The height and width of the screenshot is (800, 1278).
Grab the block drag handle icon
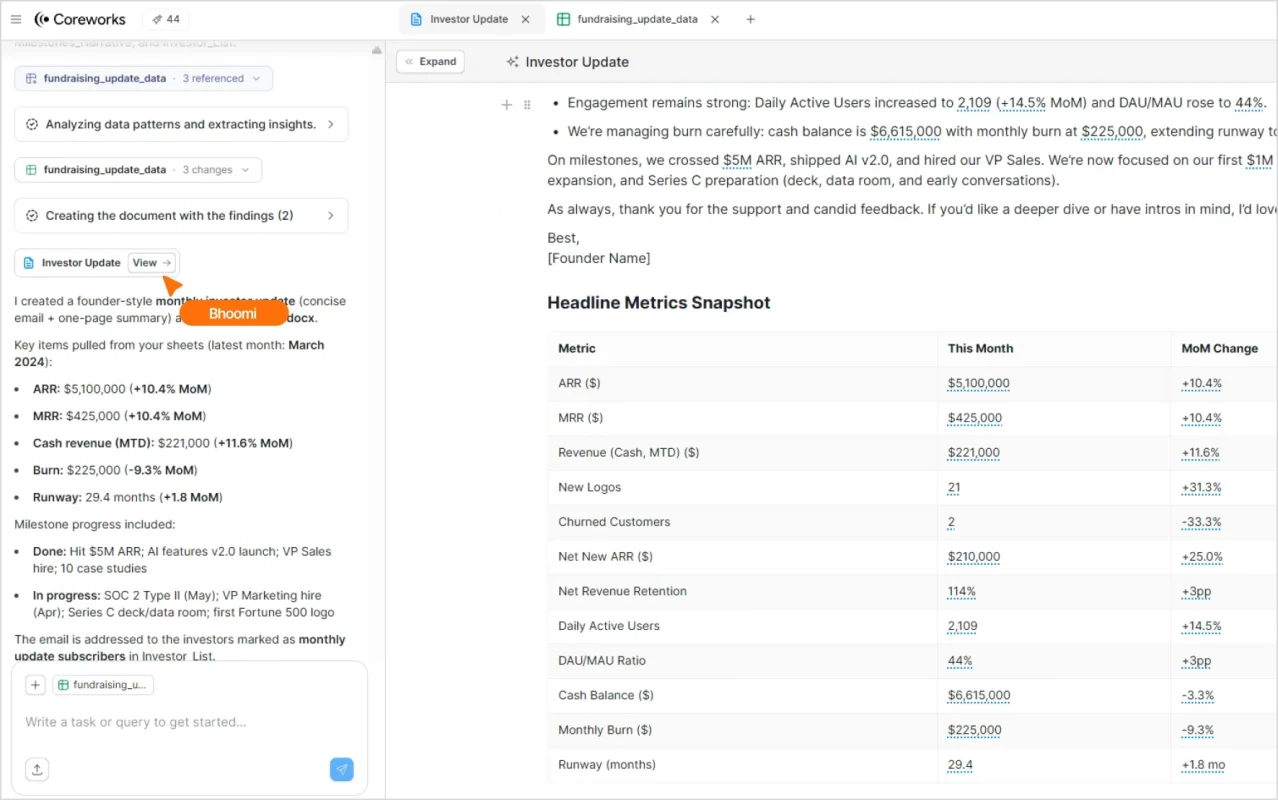pyautogui.click(x=527, y=104)
